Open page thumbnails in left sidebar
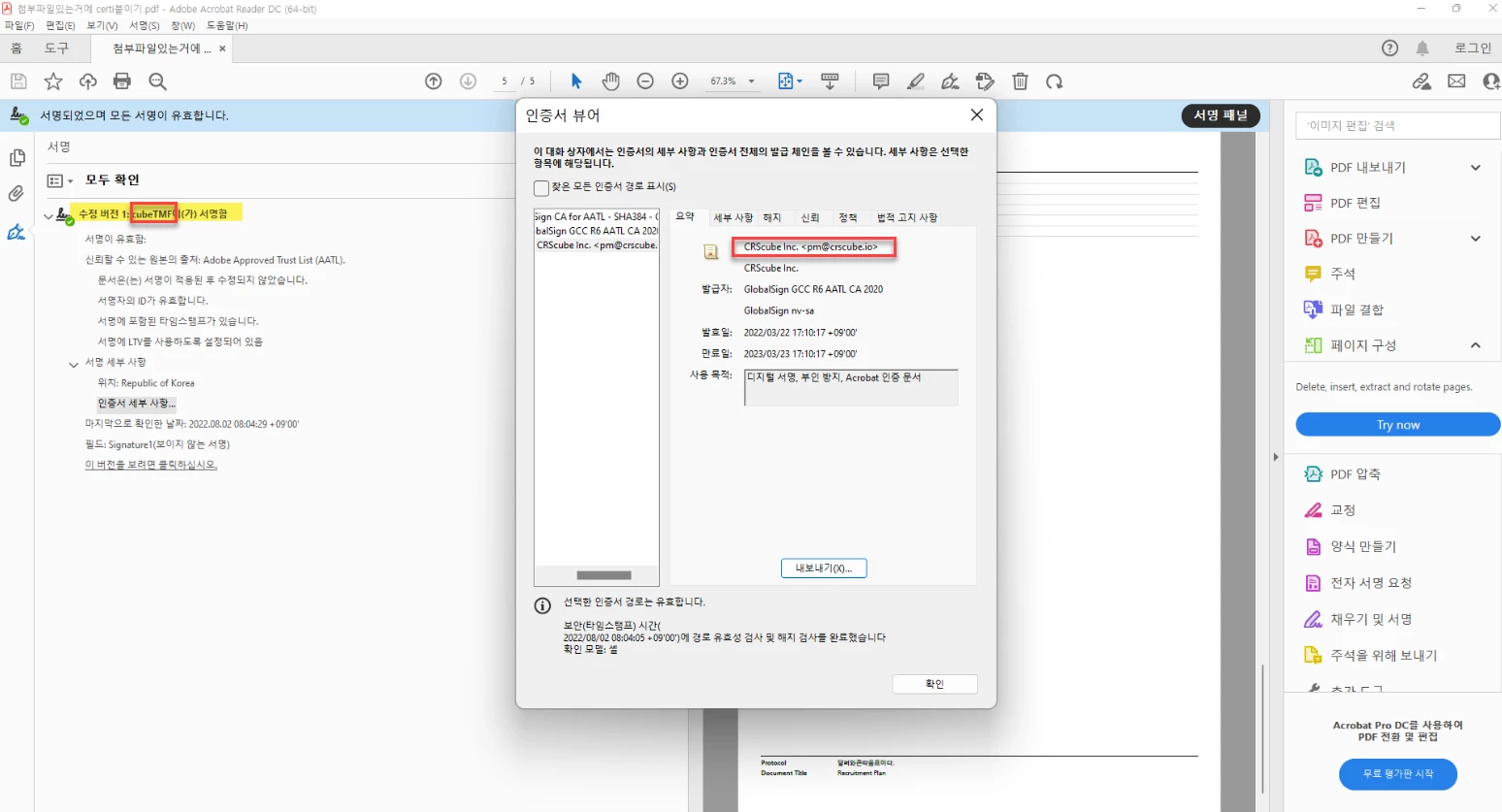This screenshot has width=1502, height=812. (x=16, y=157)
